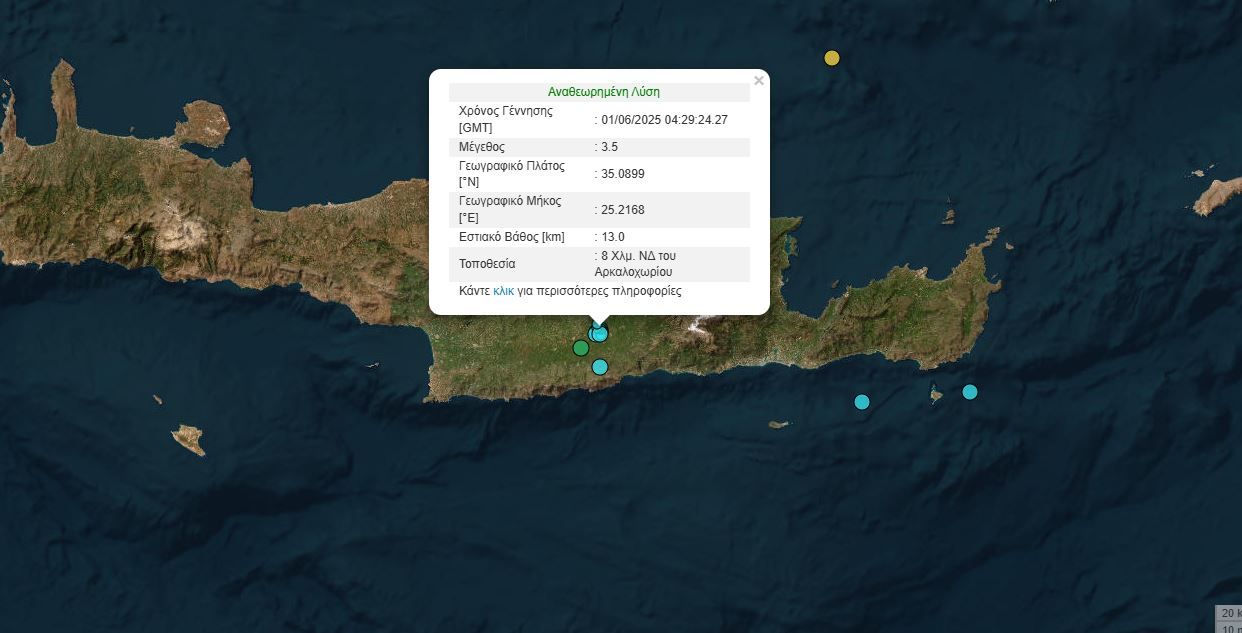
Task: Open the 'κλικ' link for more information
Action: pos(503,291)
